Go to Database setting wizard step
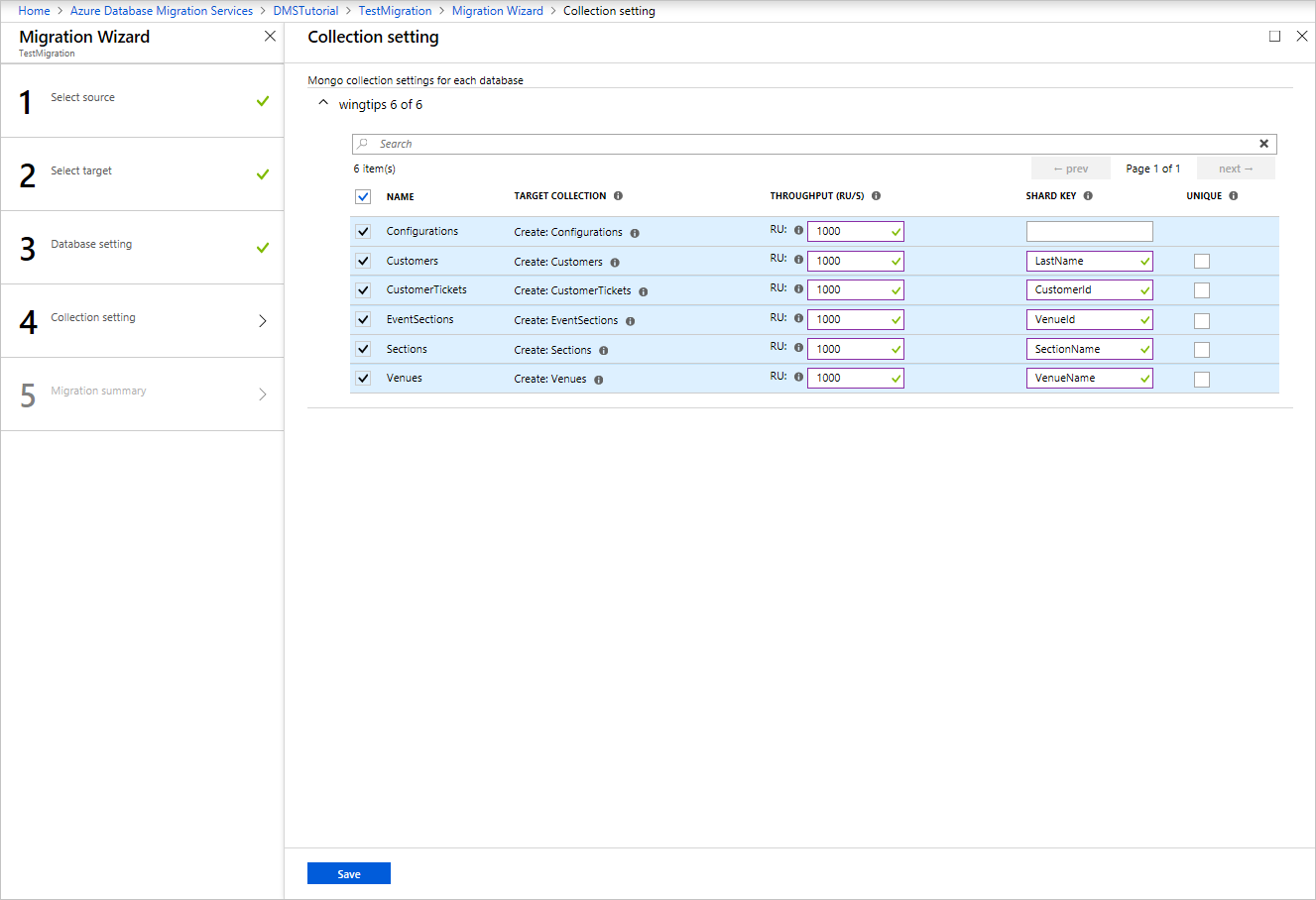The image size is (1316, 900). (91, 245)
